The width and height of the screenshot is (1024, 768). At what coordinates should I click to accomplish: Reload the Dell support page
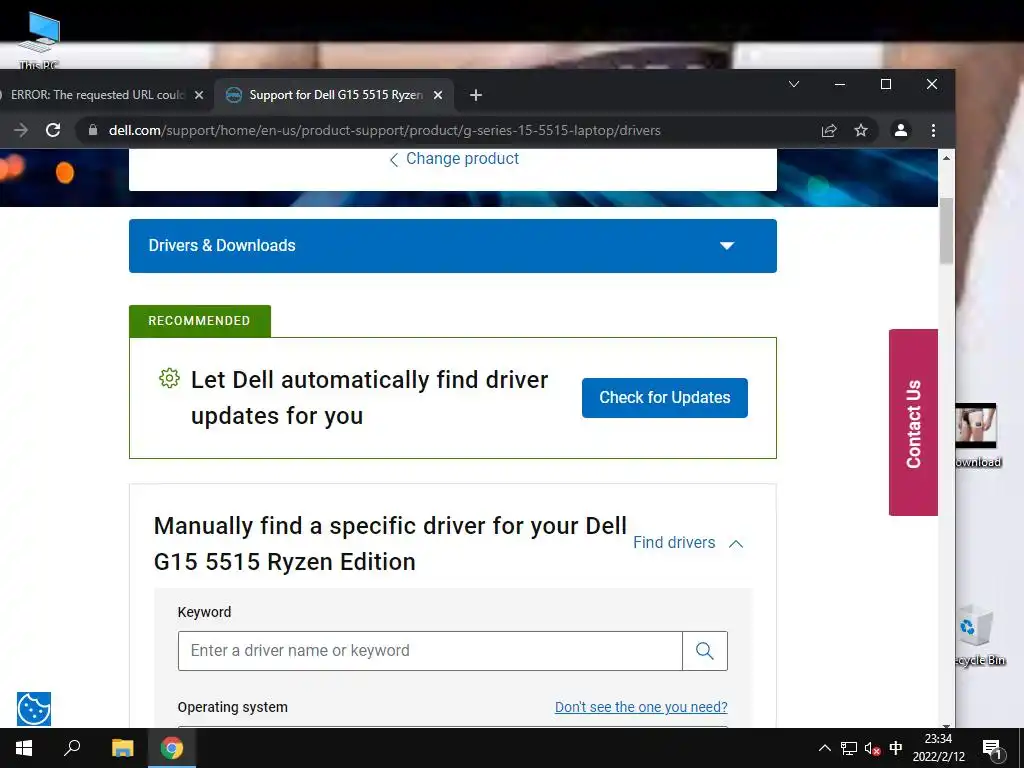point(53,130)
